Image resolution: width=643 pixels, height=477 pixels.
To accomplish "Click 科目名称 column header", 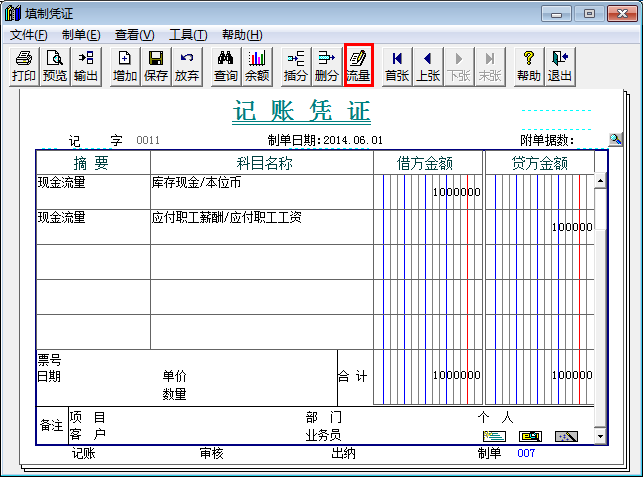I will coord(262,163).
